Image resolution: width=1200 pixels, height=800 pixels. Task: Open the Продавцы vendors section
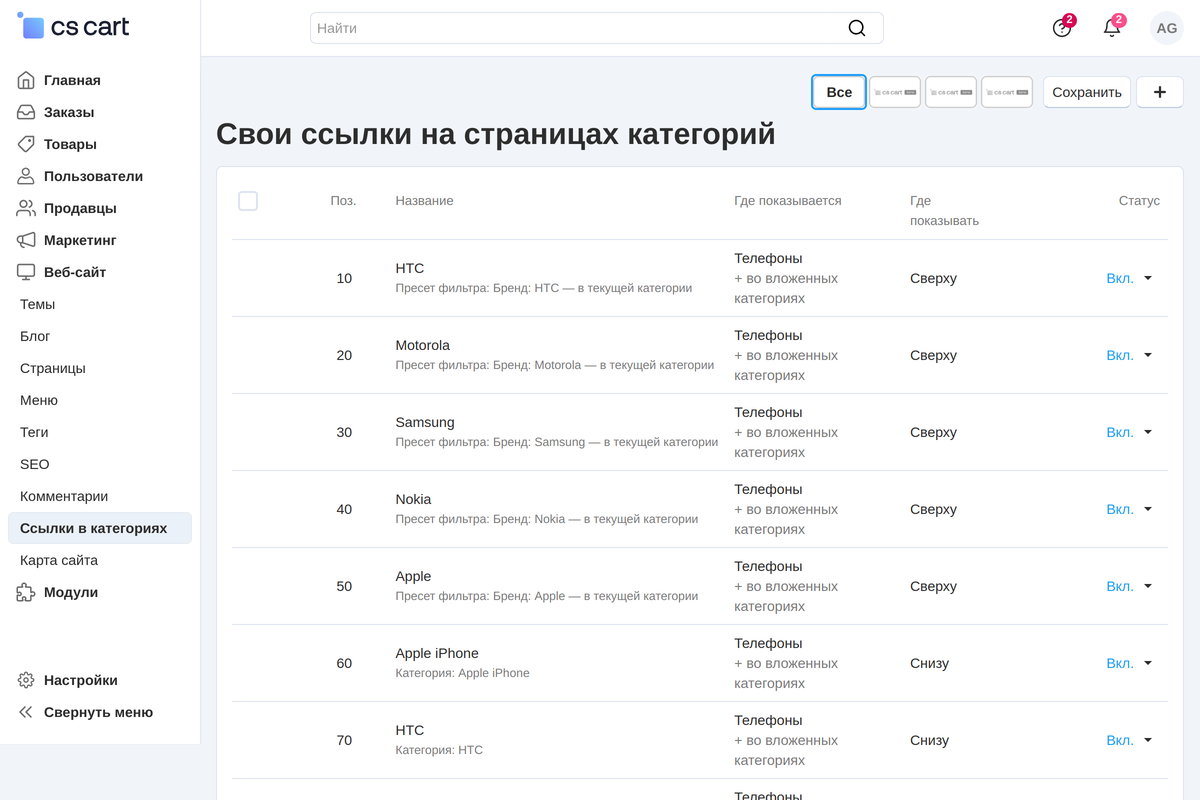[x=80, y=208]
